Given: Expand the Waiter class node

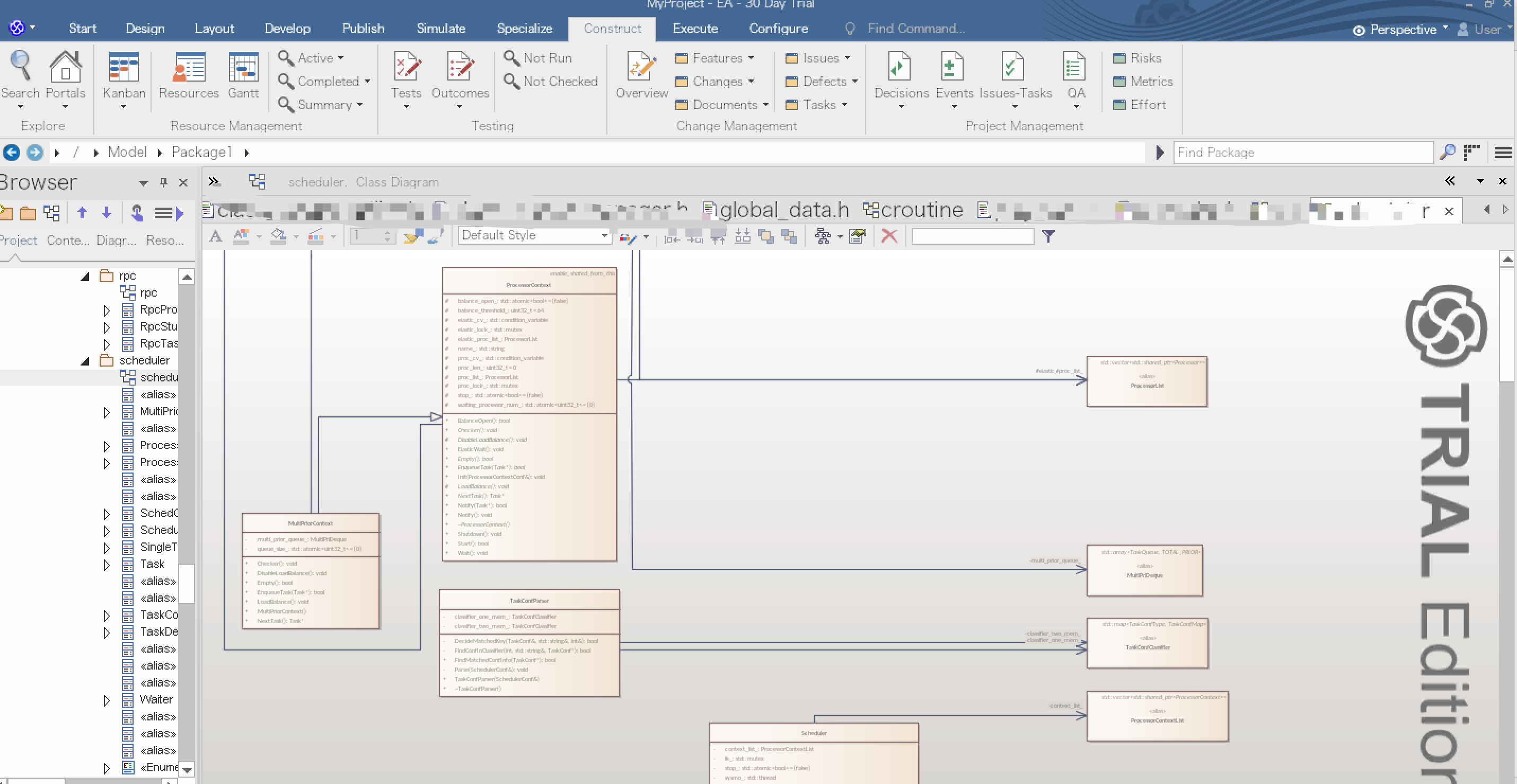Looking at the screenshot, I should coord(107,700).
